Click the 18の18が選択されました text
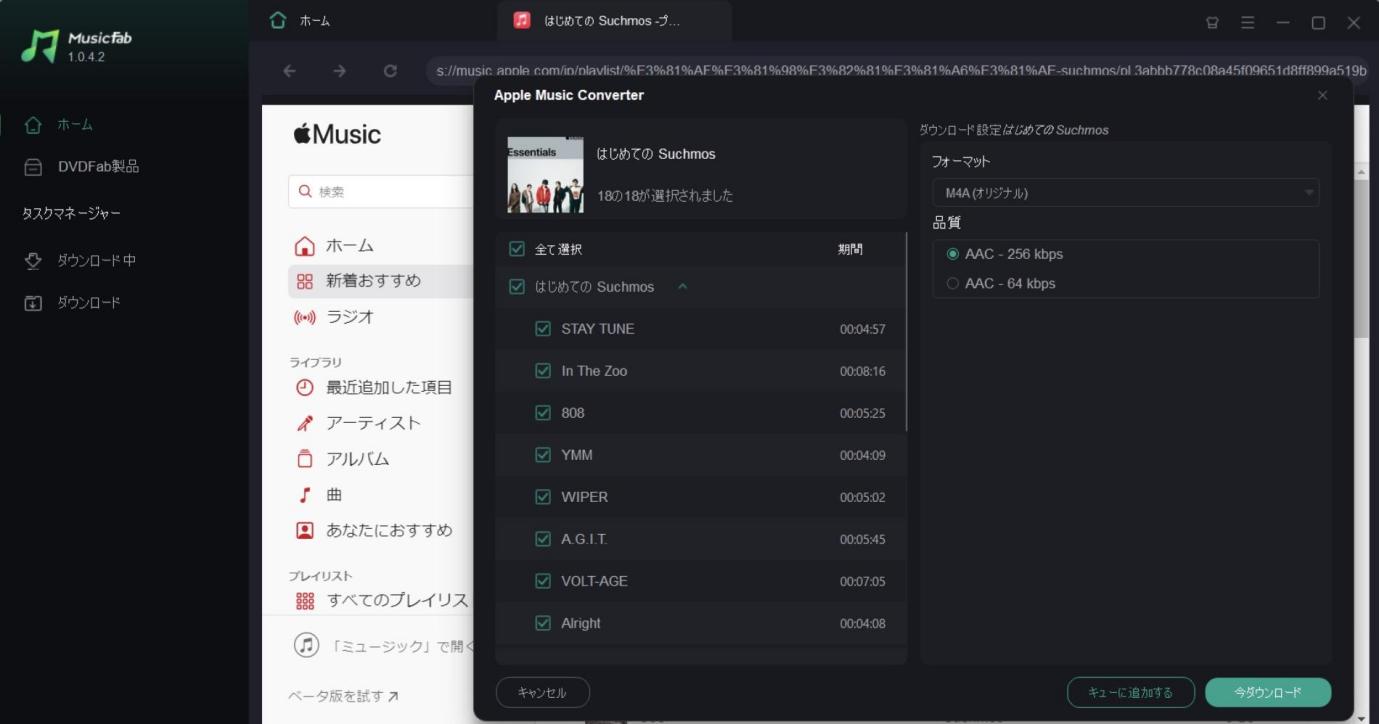Screen dimensions: 1379x724 [x=665, y=196]
